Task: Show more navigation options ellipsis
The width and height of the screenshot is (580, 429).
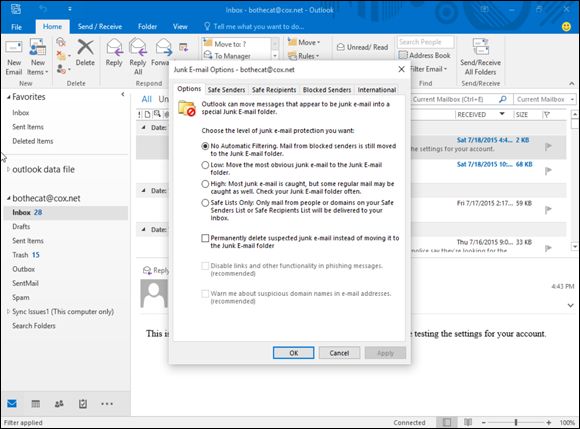Action: tap(107, 404)
